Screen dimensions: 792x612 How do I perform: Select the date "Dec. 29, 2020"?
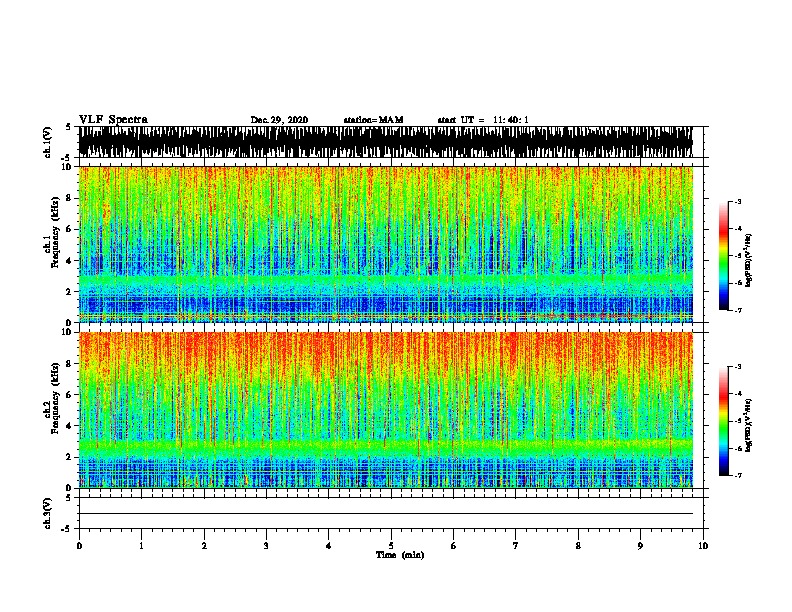click(279, 120)
